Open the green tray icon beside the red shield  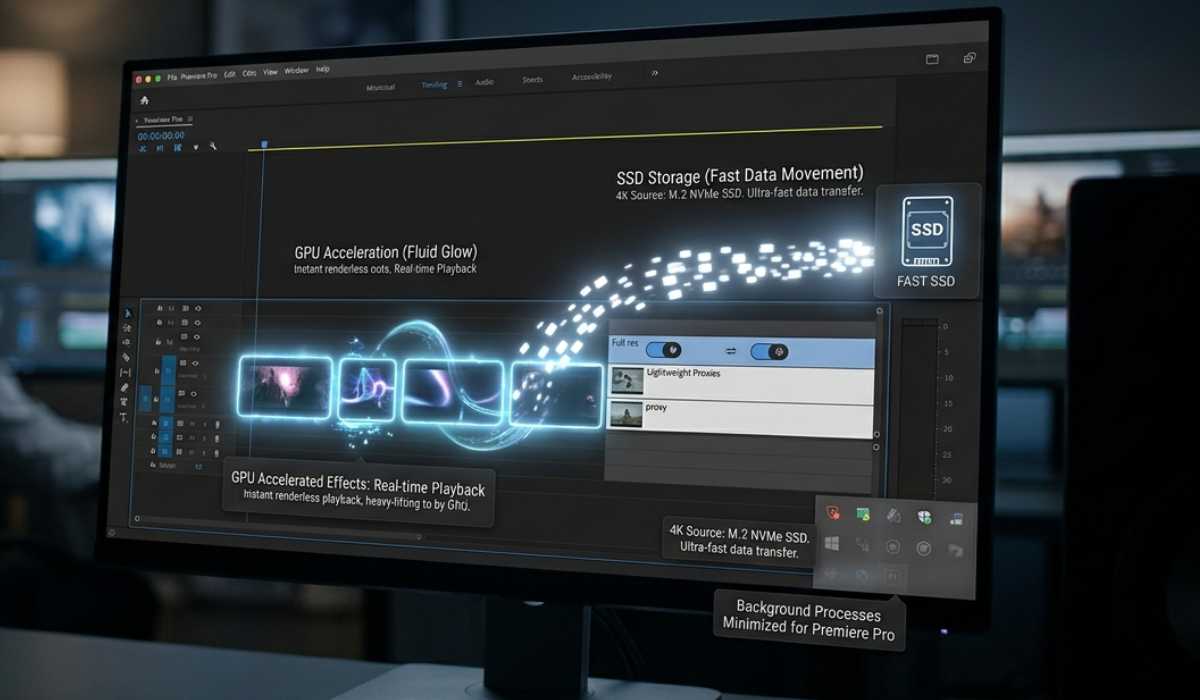[863, 514]
